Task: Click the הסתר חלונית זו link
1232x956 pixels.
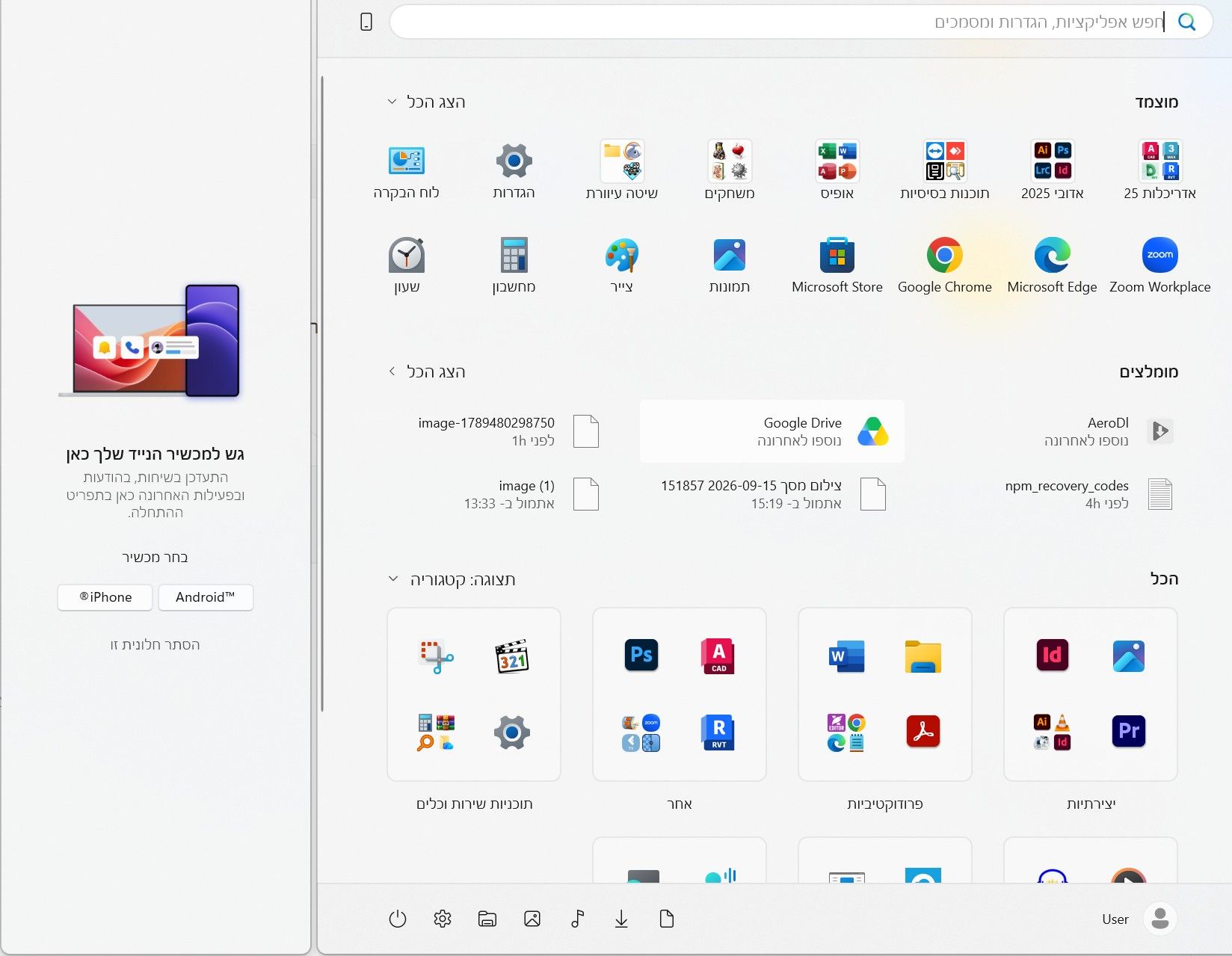Action: tap(155, 644)
